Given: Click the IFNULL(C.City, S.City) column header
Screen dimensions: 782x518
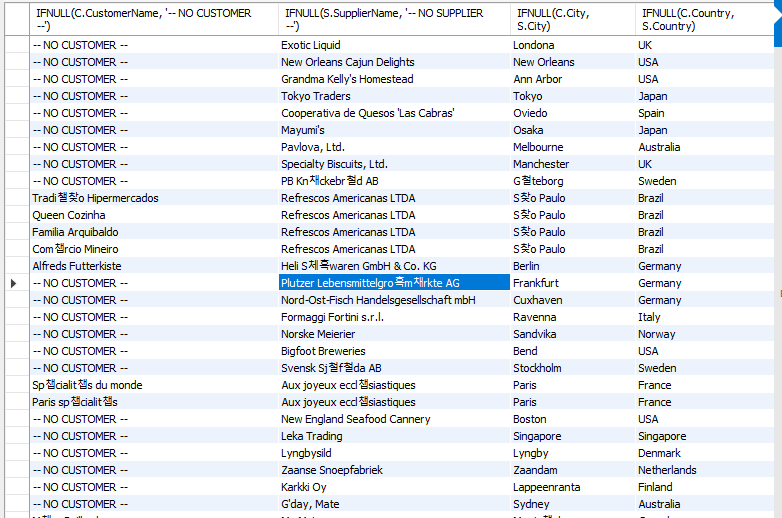Looking at the screenshot, I should 573,19.
